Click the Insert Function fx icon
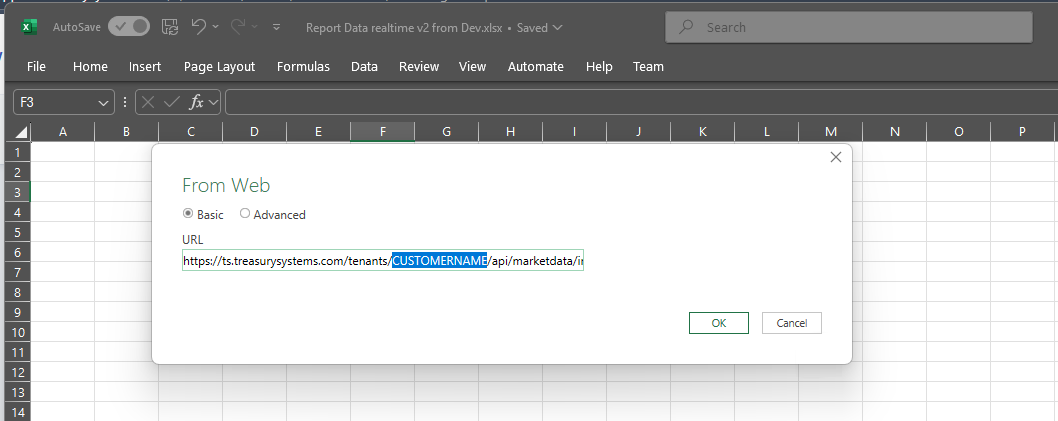This screenshot has width=1058, height=421. tap(196, 103)
